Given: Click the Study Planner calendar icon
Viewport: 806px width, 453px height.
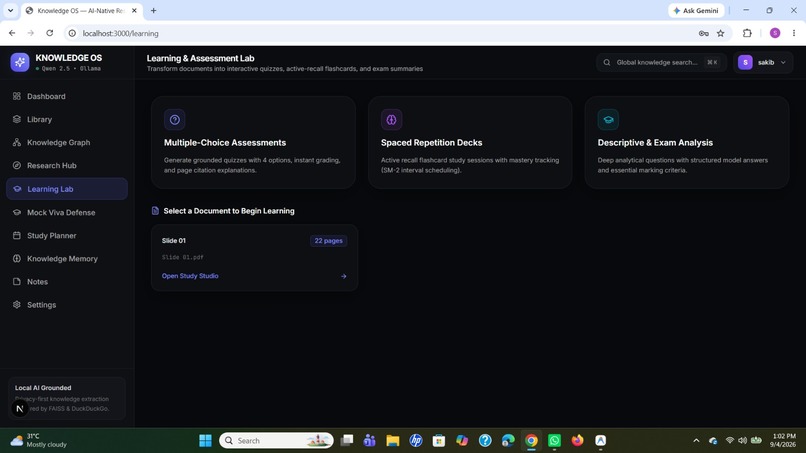Looking at the screenshot, I should click(x=17, y=235).
